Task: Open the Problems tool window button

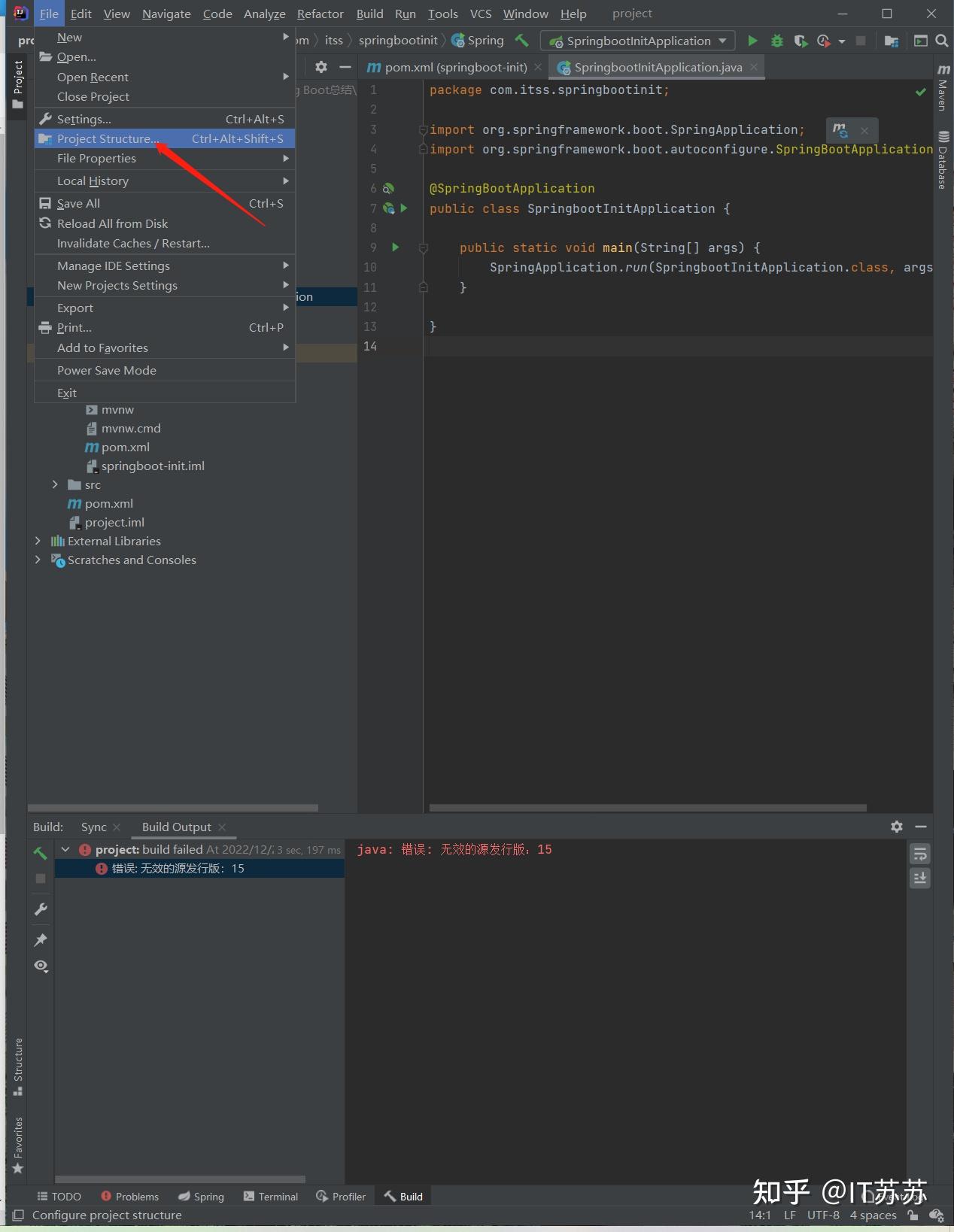Action: coord(129,1197)
